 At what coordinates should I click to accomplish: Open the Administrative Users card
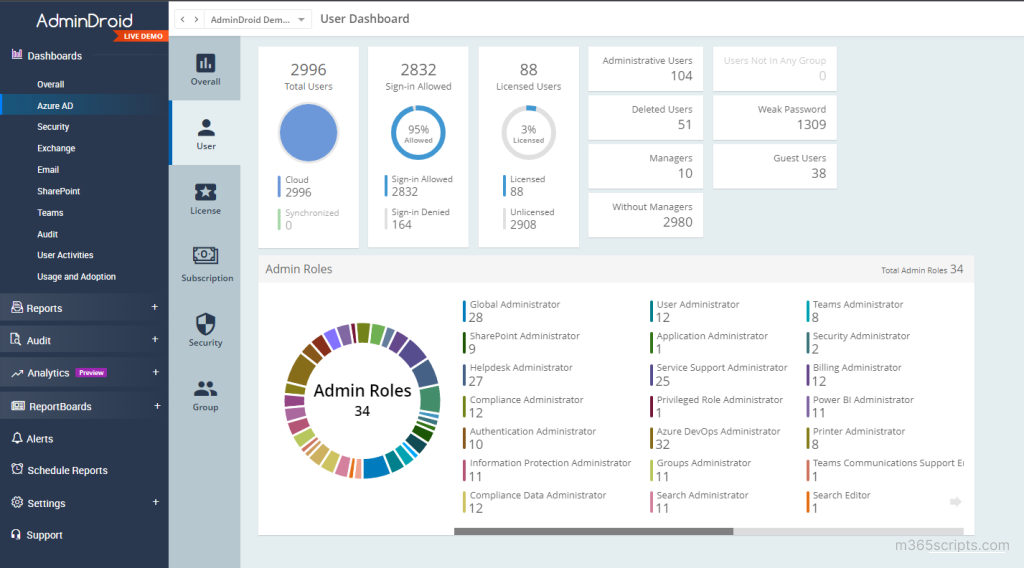645,69
